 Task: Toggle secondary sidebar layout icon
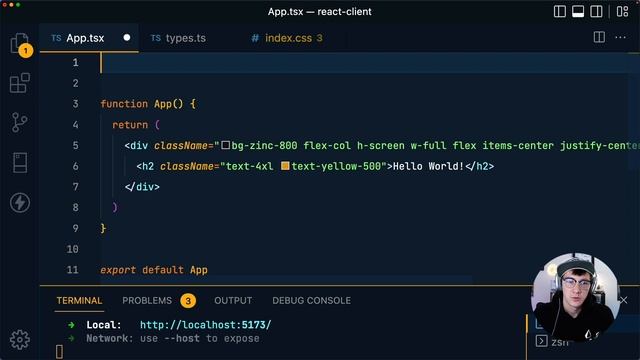(x=596, y=11)
